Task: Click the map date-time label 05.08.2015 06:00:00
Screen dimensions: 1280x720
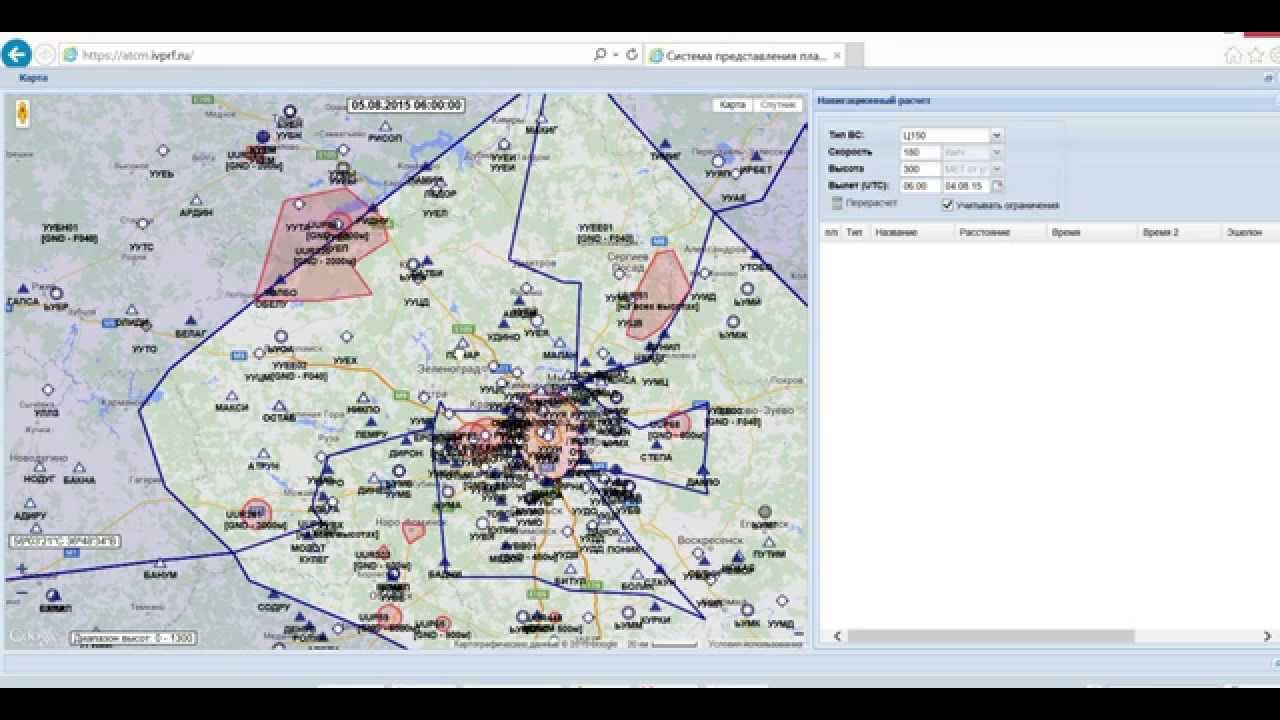Action: pyautogui.click(x=406, y=104)
